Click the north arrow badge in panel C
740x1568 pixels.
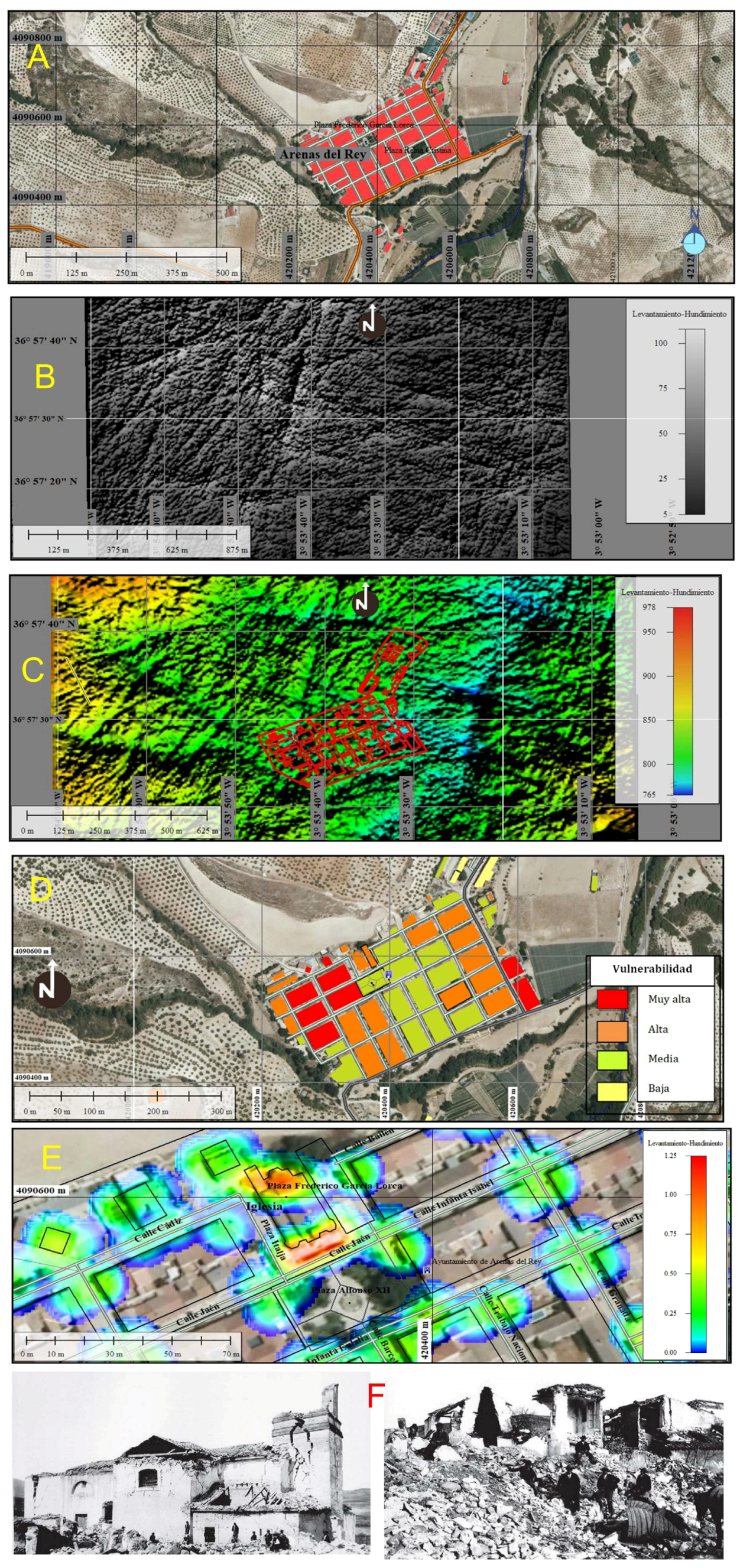[x=364, y=601]
